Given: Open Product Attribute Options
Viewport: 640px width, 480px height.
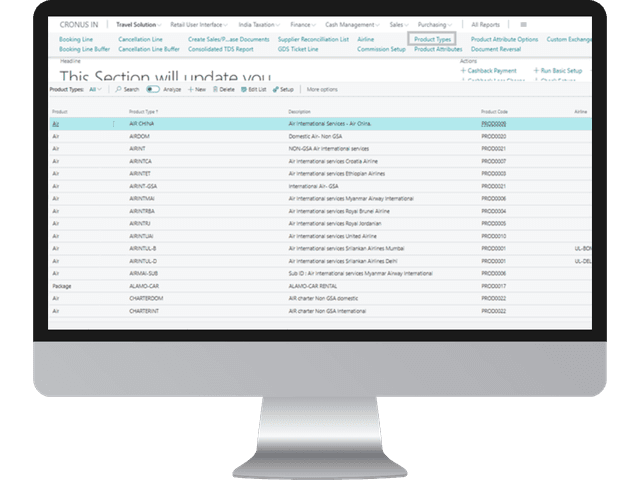Looking at the screenshot, I should [x=504, y=40].
